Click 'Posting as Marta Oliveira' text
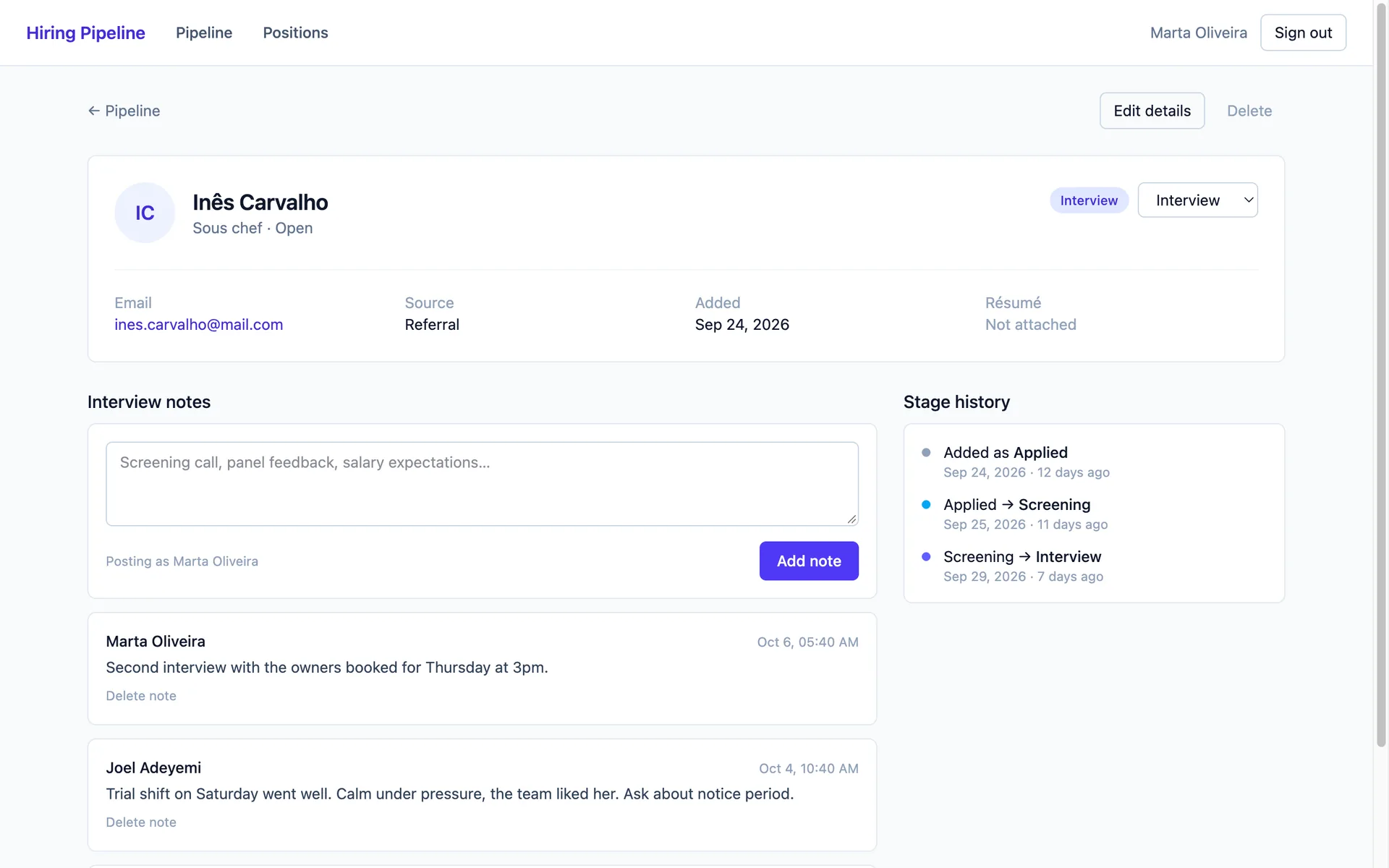1389x868 pixels. click(x=182, y=561)
